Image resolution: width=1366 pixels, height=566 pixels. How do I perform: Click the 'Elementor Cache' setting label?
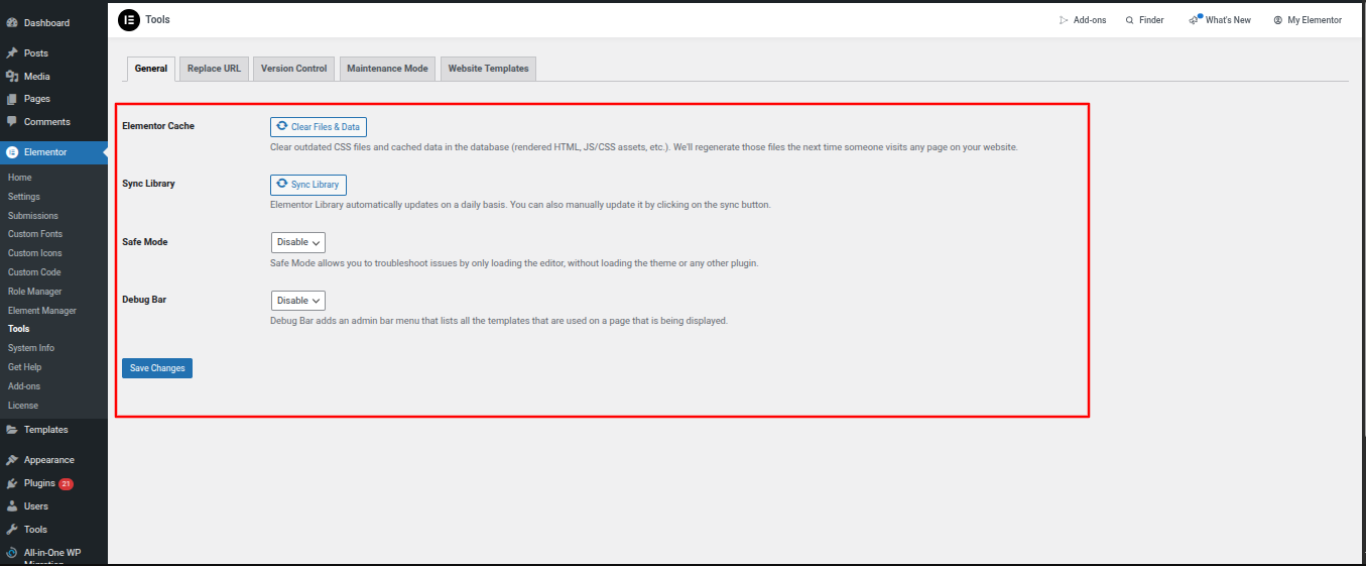point(158,126)
